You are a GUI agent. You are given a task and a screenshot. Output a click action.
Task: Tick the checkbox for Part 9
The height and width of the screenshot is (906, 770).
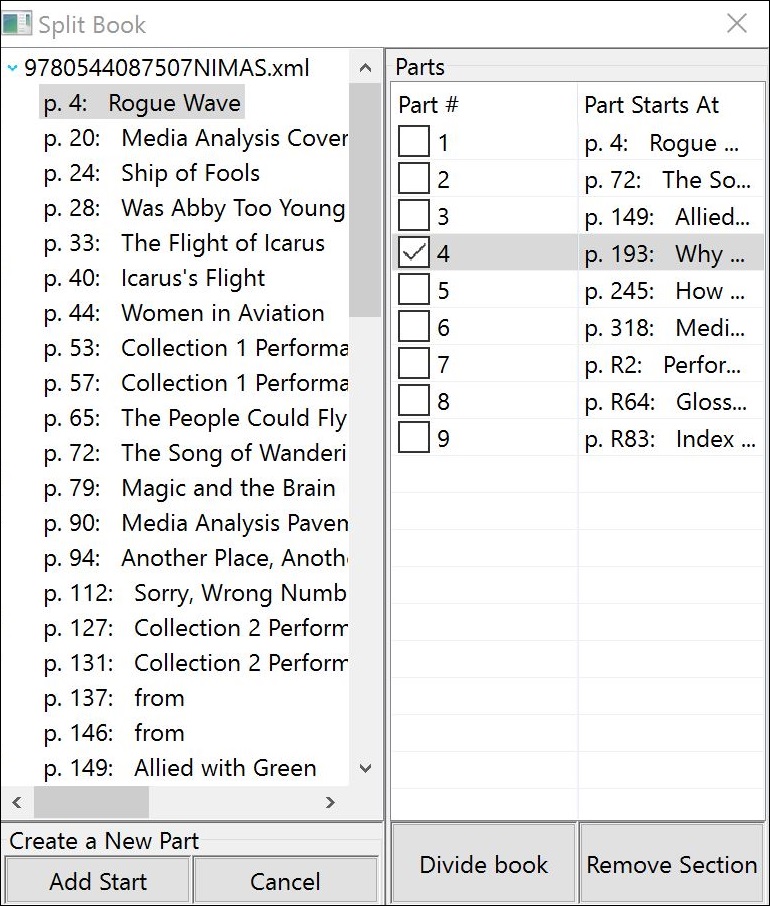pos(413,439)
